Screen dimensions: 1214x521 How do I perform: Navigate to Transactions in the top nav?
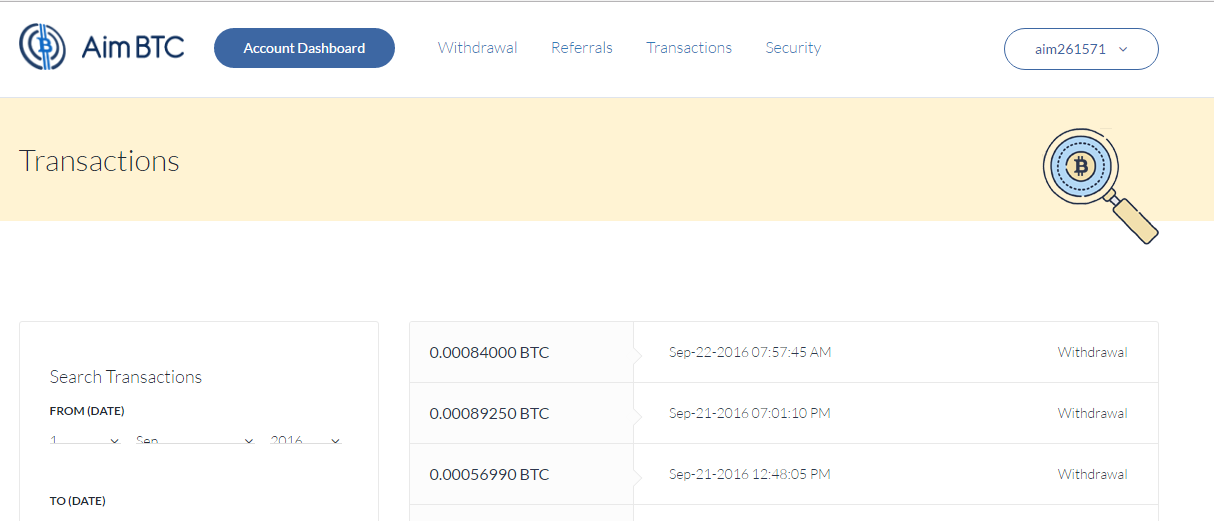pos(688,48)
